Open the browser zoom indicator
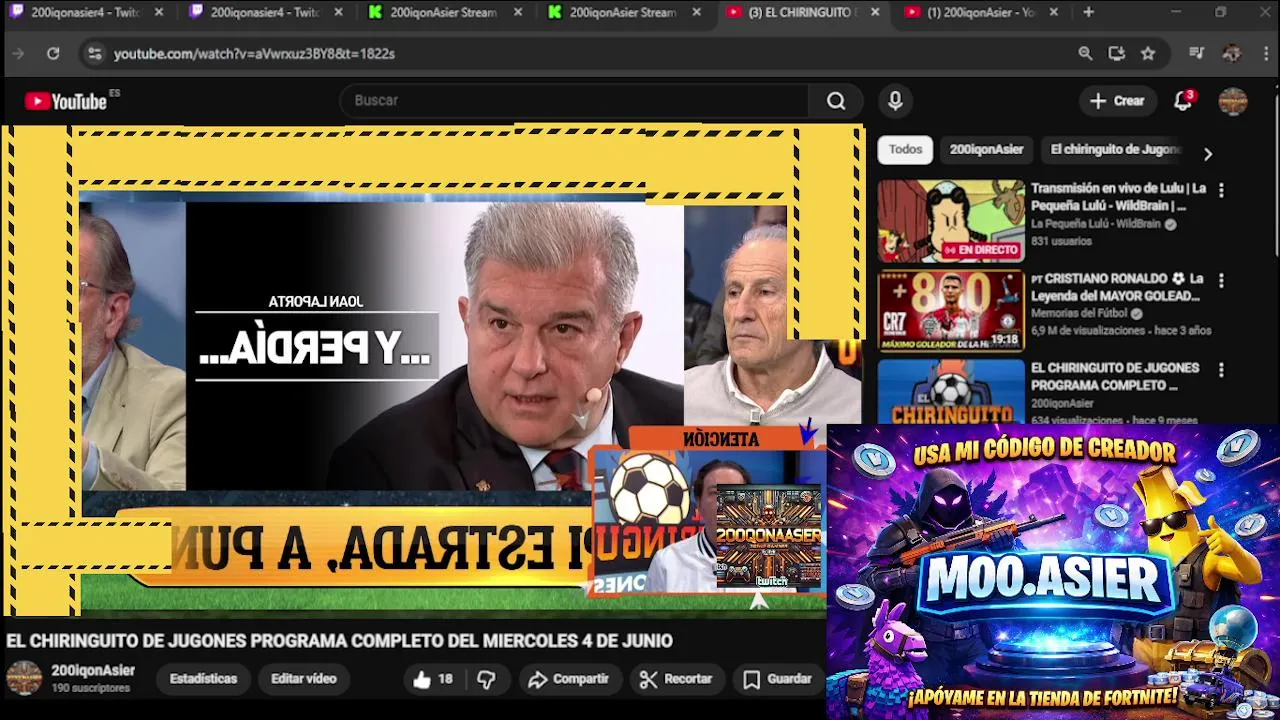1280x720 pixels. (1085, 54)
